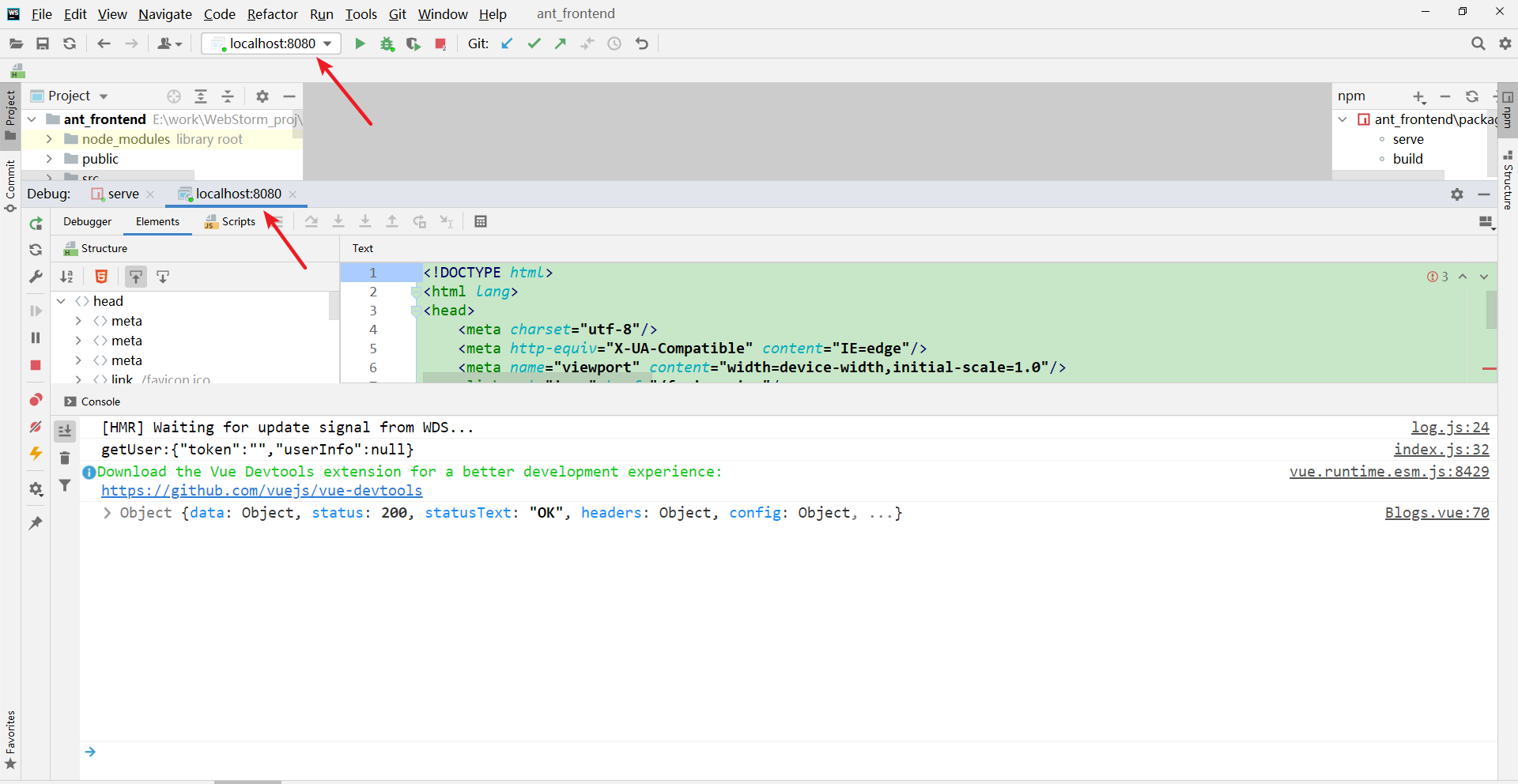Stop the running application
1518x784 pixels.
click(x=440, y=43)
